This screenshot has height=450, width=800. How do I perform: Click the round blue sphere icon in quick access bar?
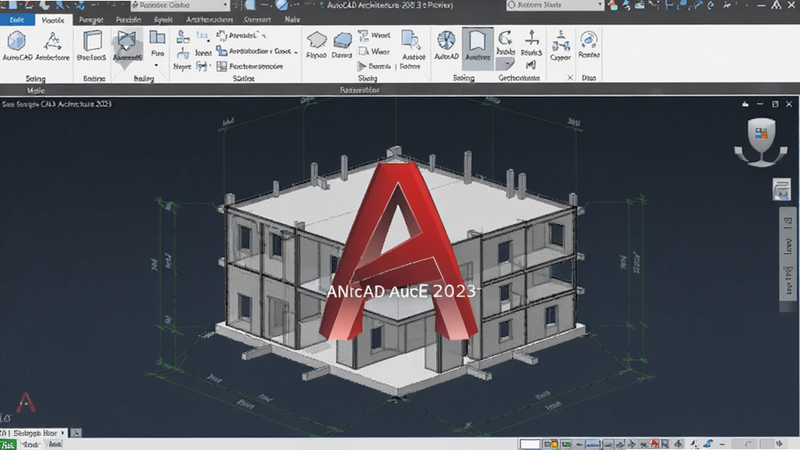tap(282, 5)
